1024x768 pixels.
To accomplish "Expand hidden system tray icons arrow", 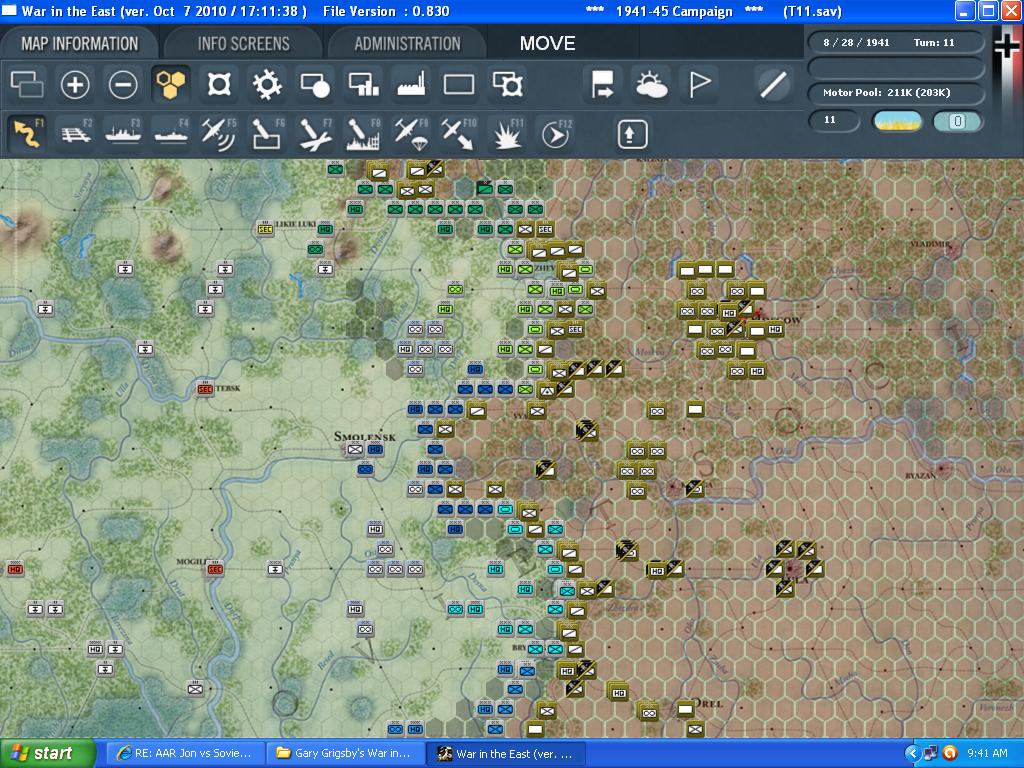I will pyautogui.click(x=912, y=754).
